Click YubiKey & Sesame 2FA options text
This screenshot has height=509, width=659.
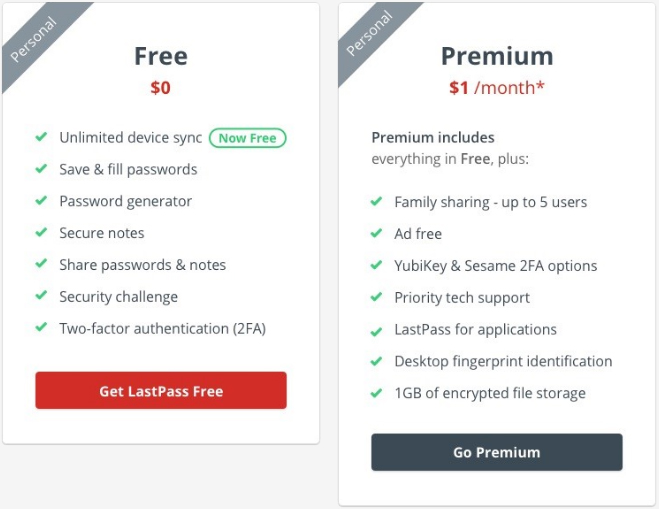496,266
